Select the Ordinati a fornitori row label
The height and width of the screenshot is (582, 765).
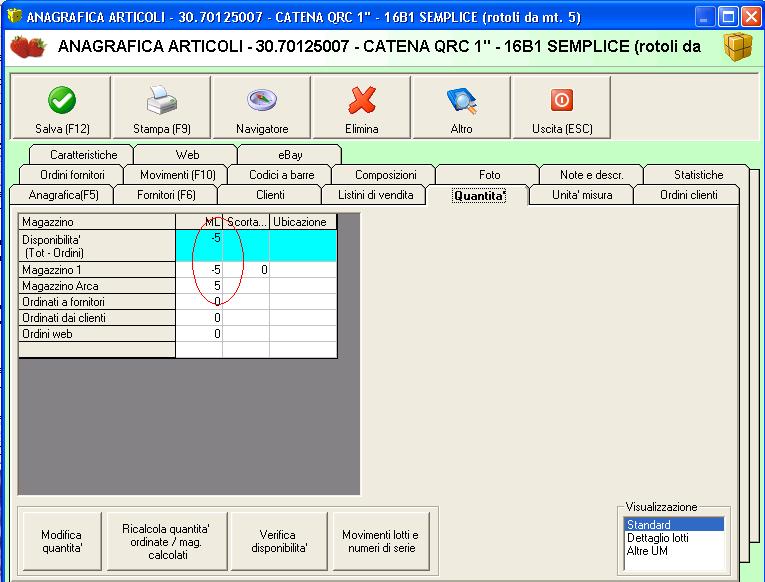point(97,302)
